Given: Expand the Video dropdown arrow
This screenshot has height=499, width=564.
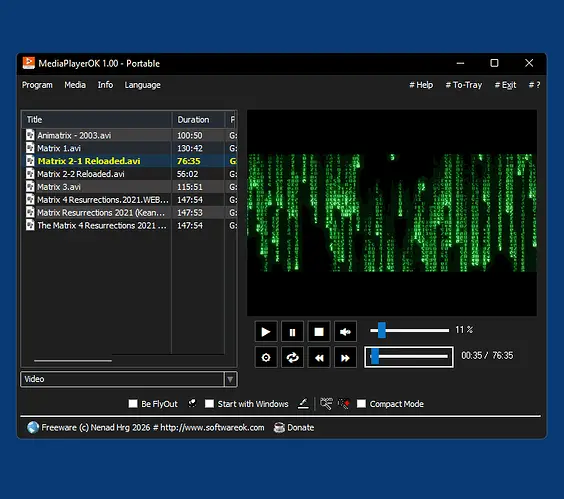Looking at the screenshot, I should point(230,379).
